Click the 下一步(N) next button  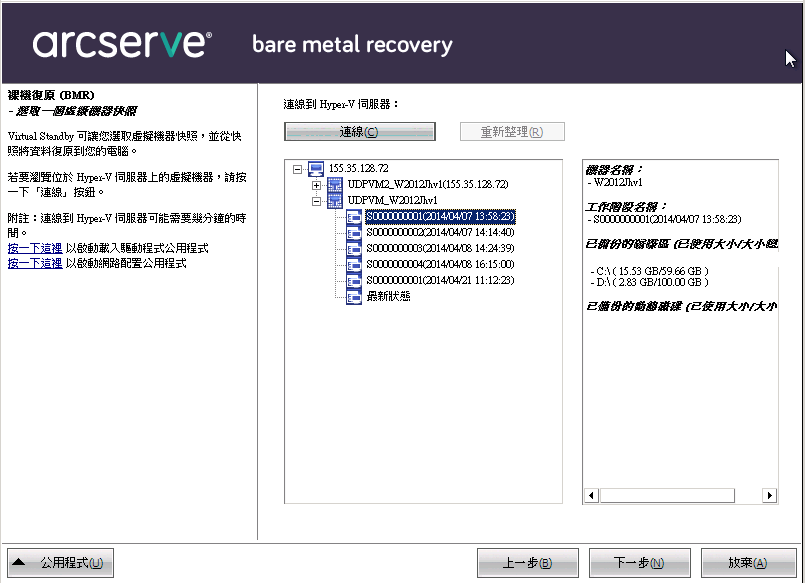click(640, 563)
